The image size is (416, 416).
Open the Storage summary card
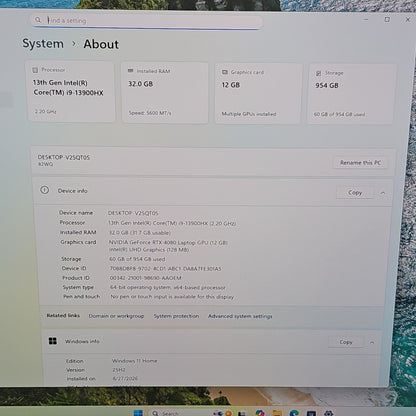[352, 94]
